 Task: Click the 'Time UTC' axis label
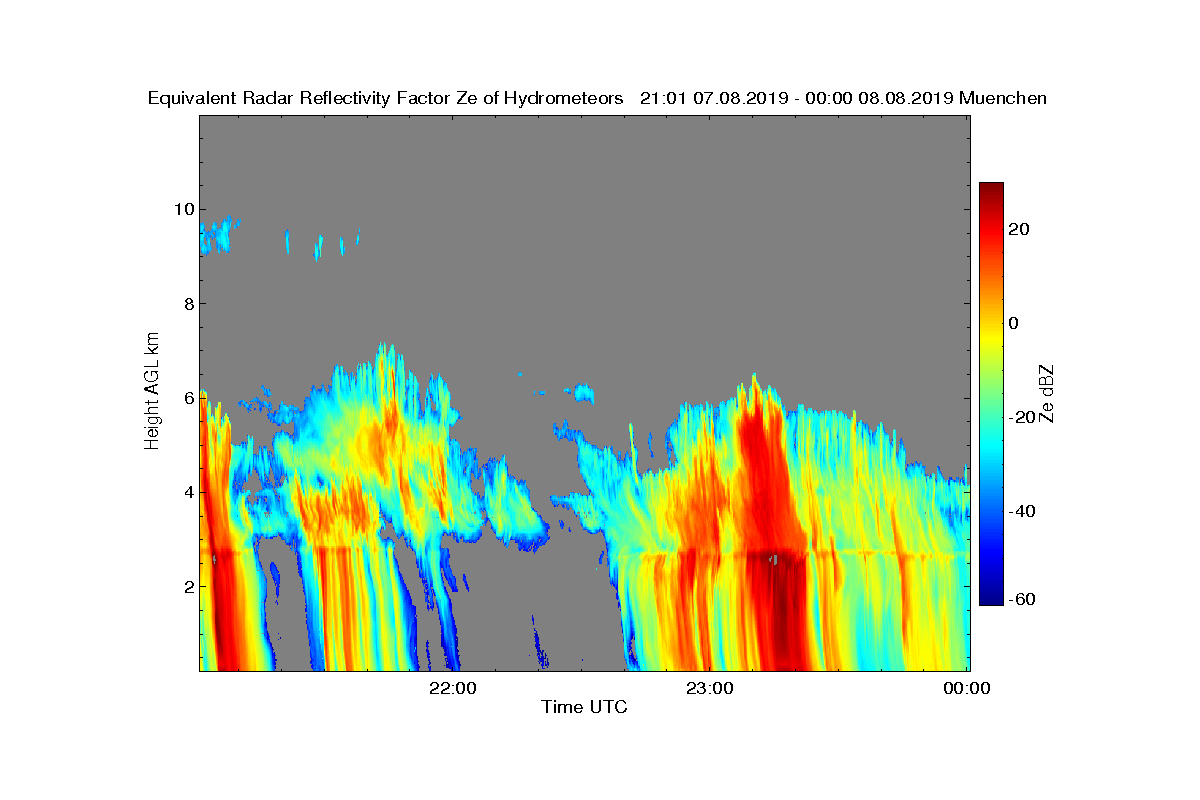pos(584,707)
